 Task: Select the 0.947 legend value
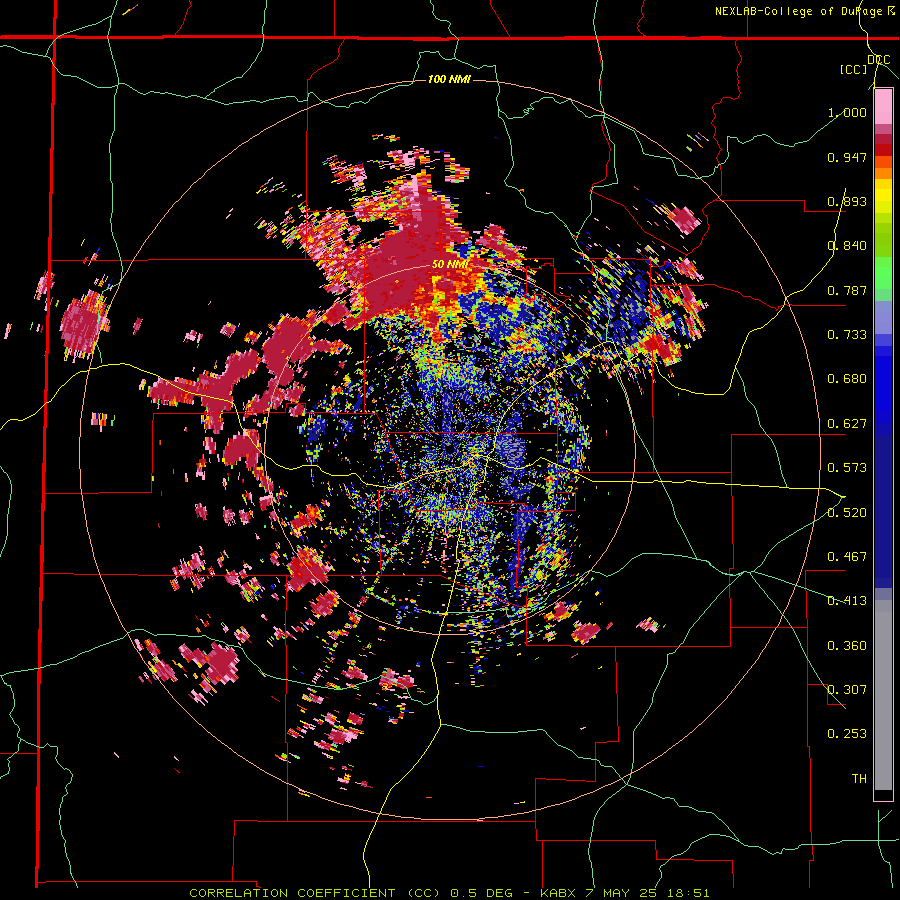(847, 157)
